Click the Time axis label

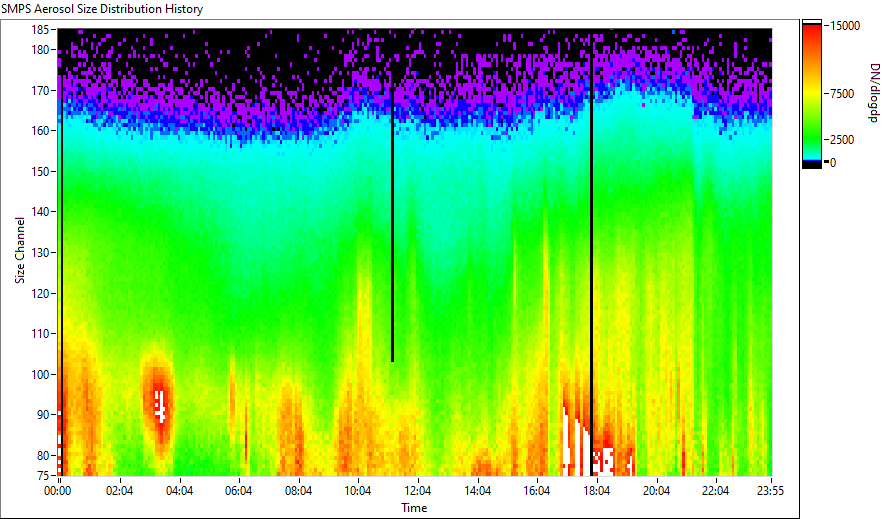(414, 508)
